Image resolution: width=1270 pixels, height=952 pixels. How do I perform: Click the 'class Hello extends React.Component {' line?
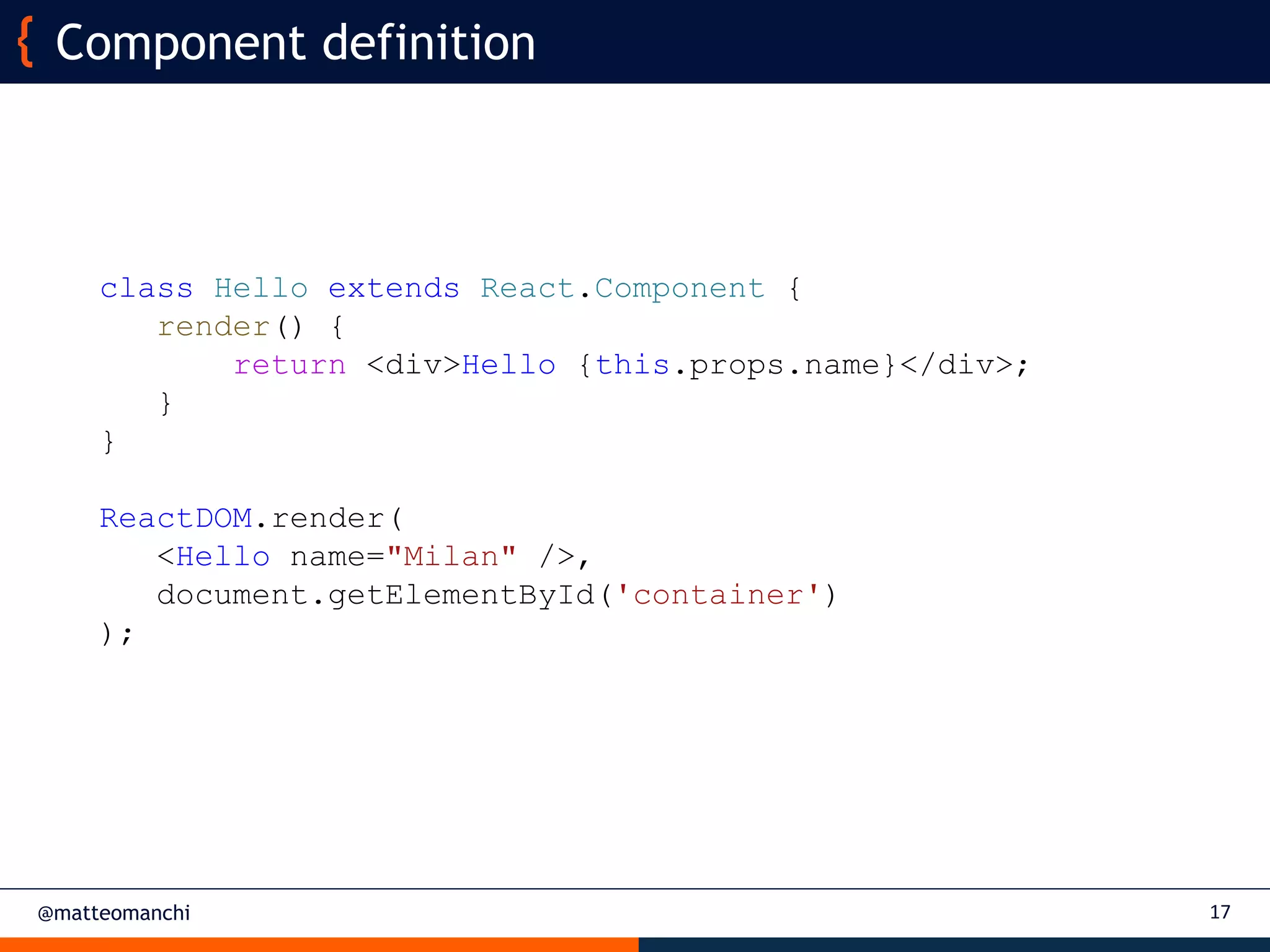(451, 289)
